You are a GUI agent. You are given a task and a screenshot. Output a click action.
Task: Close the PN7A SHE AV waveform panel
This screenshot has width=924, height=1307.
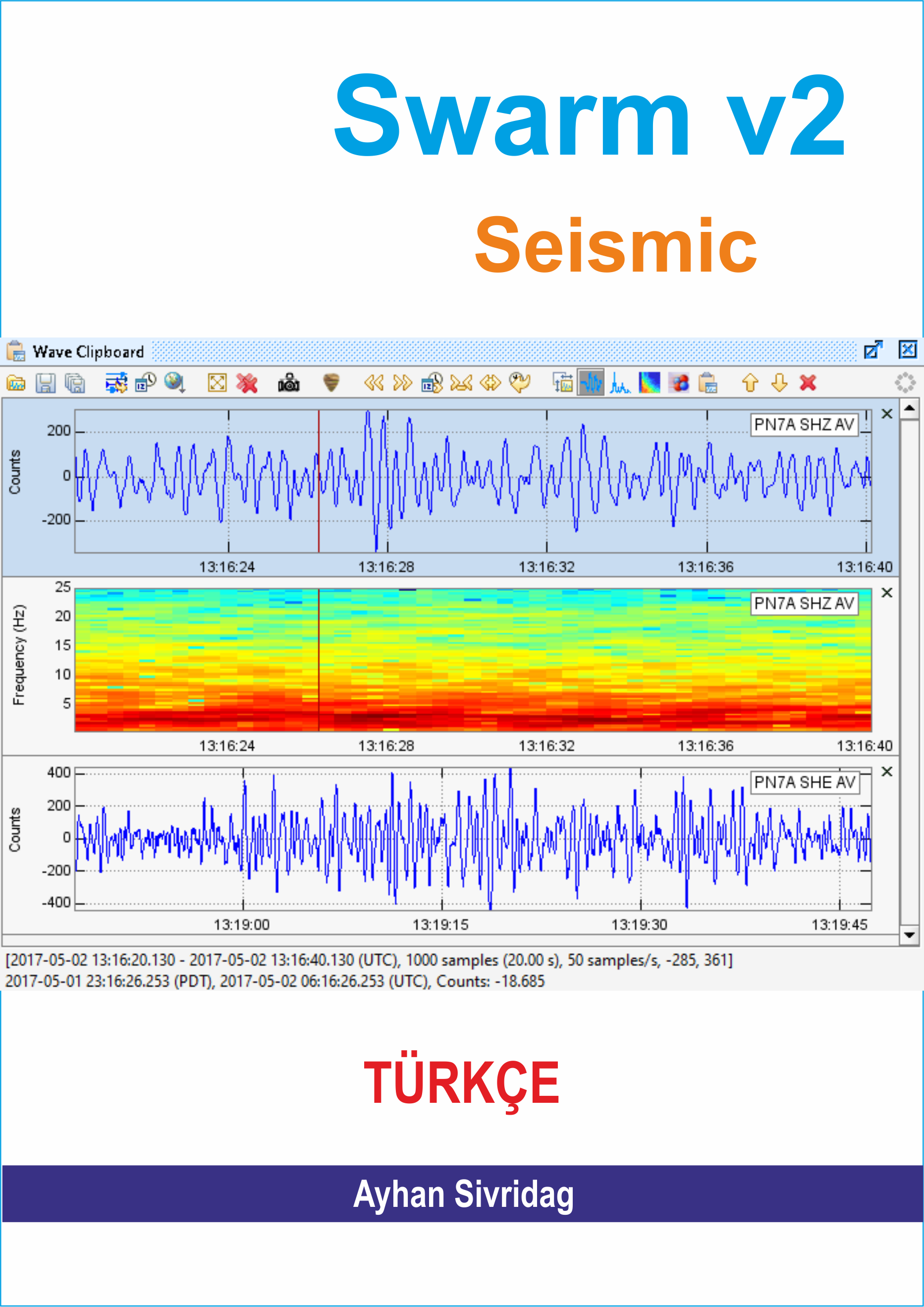click(887, 772)
